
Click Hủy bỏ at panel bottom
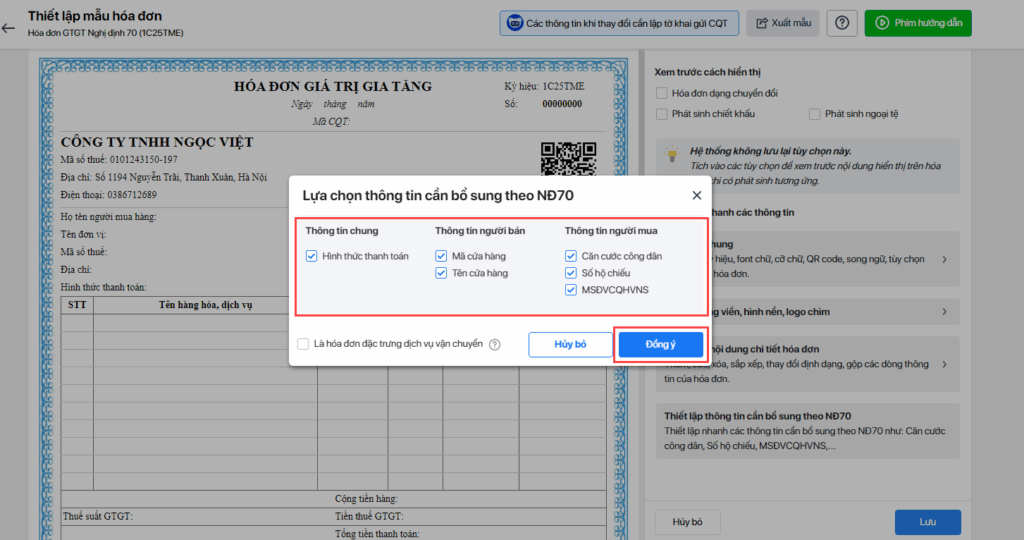[x=687, y=522]
